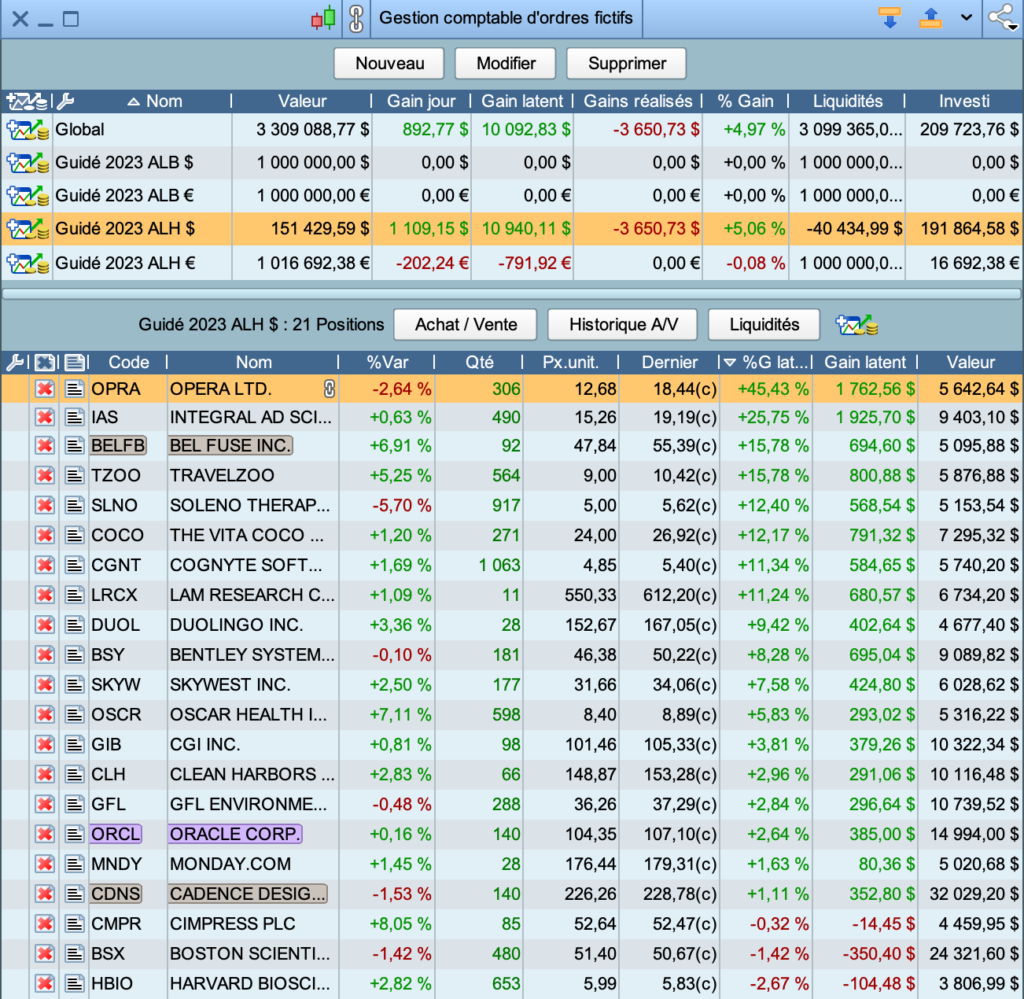Image resolution: width=1024 pixels, height=999 pixels.
Task: Delete the OPRA position with red X
Action: coord(44,389)
